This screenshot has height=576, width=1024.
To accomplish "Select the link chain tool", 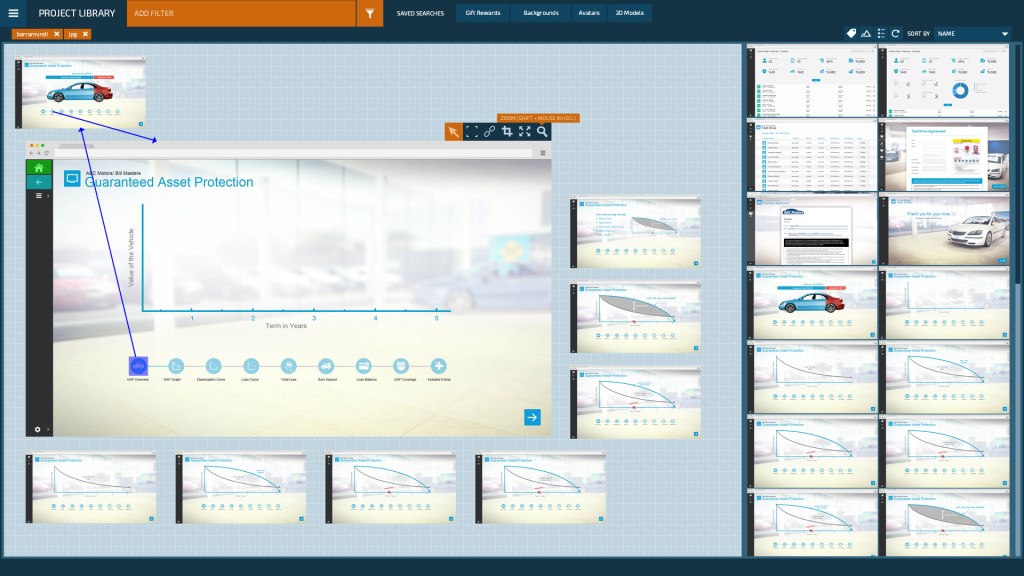I will coord(489,131).
